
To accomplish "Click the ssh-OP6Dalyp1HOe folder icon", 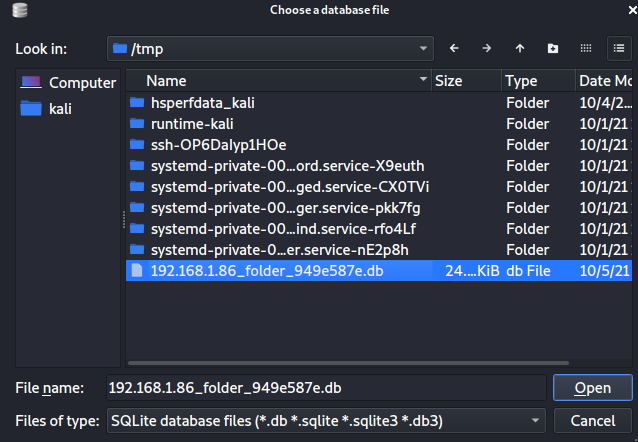I will (x=137, y=144).
